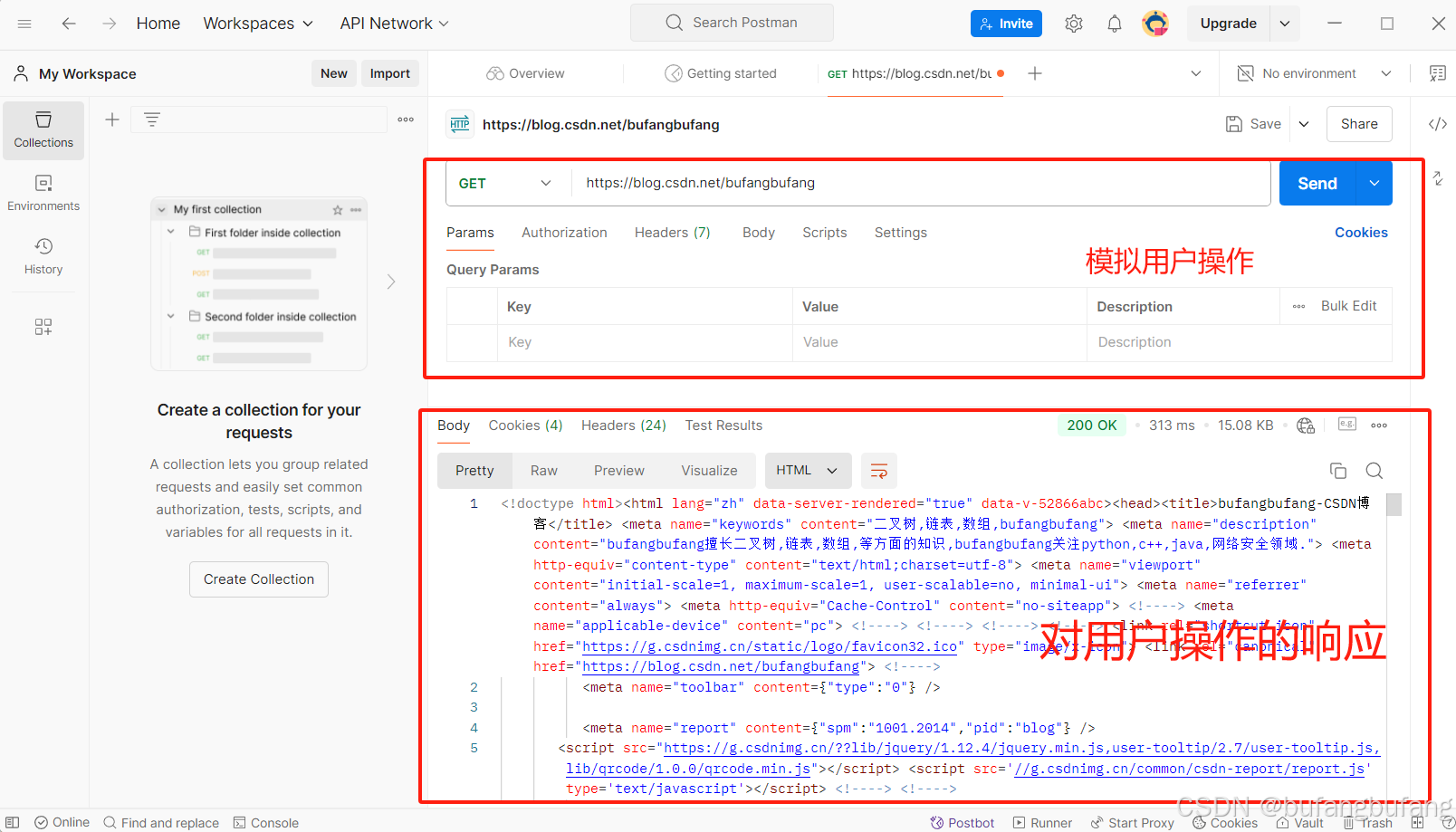Screen dimensions: 1456x832
Task: Go forward with the right arrow
Action: tap(109, 24)
